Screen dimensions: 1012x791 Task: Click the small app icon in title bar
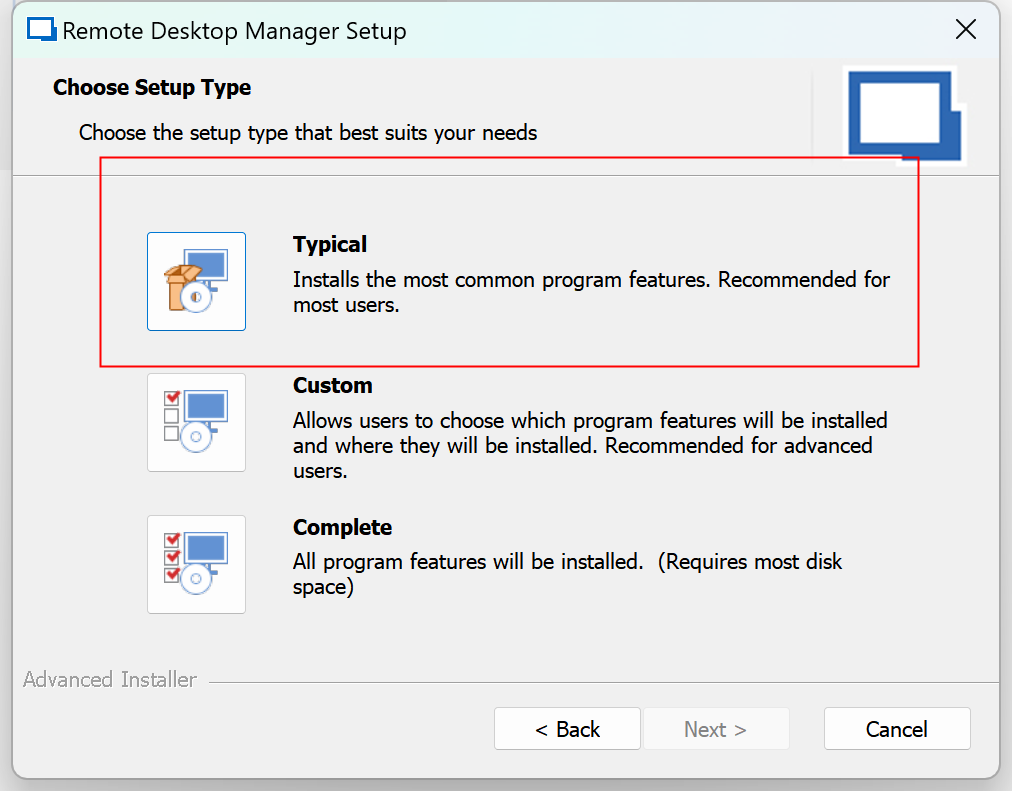[40, 30]
